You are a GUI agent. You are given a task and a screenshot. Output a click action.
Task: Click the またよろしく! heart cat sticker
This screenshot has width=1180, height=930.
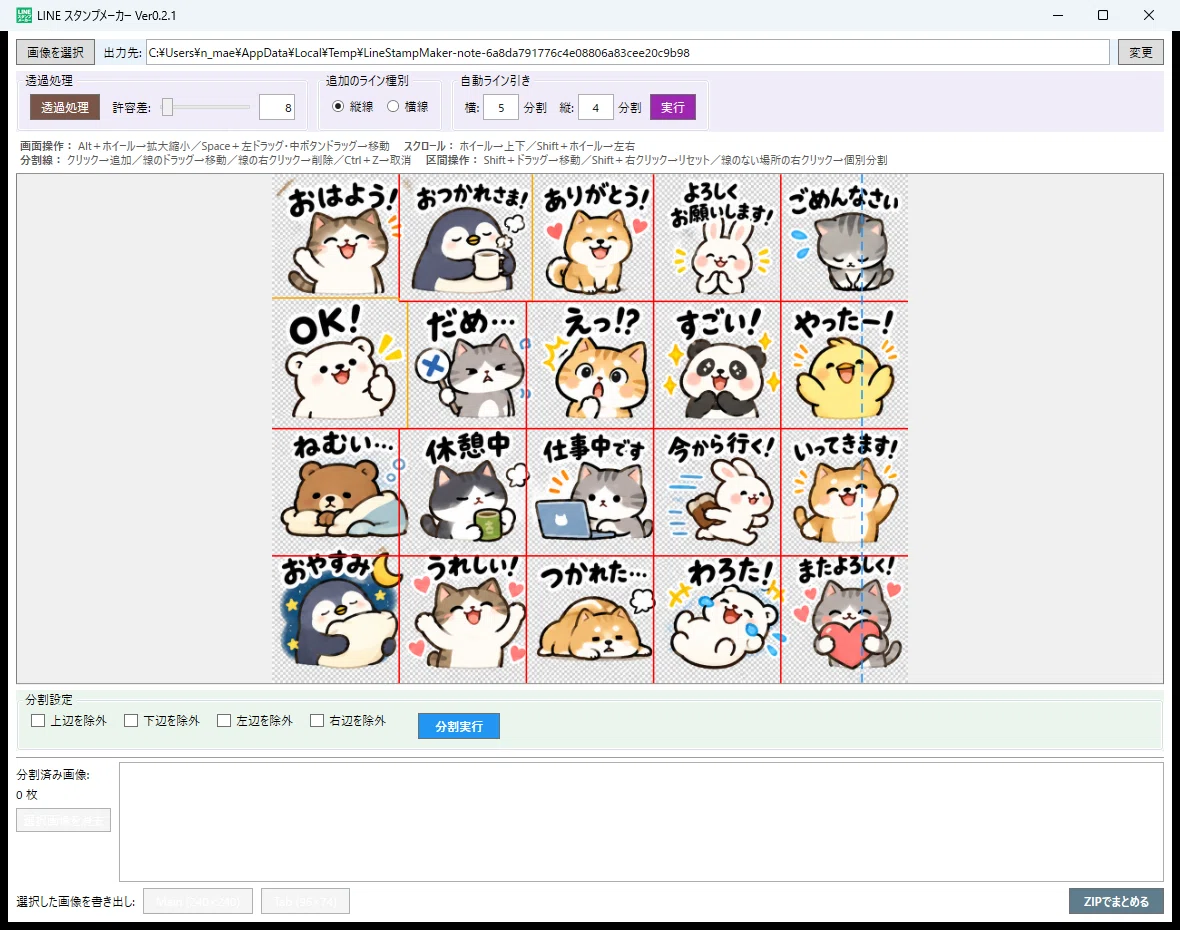coord(844,619)
